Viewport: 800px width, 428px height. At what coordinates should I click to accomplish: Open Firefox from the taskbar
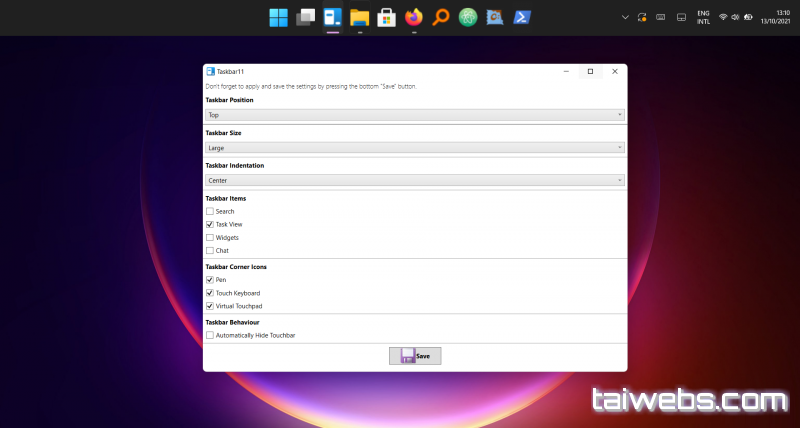414,17
